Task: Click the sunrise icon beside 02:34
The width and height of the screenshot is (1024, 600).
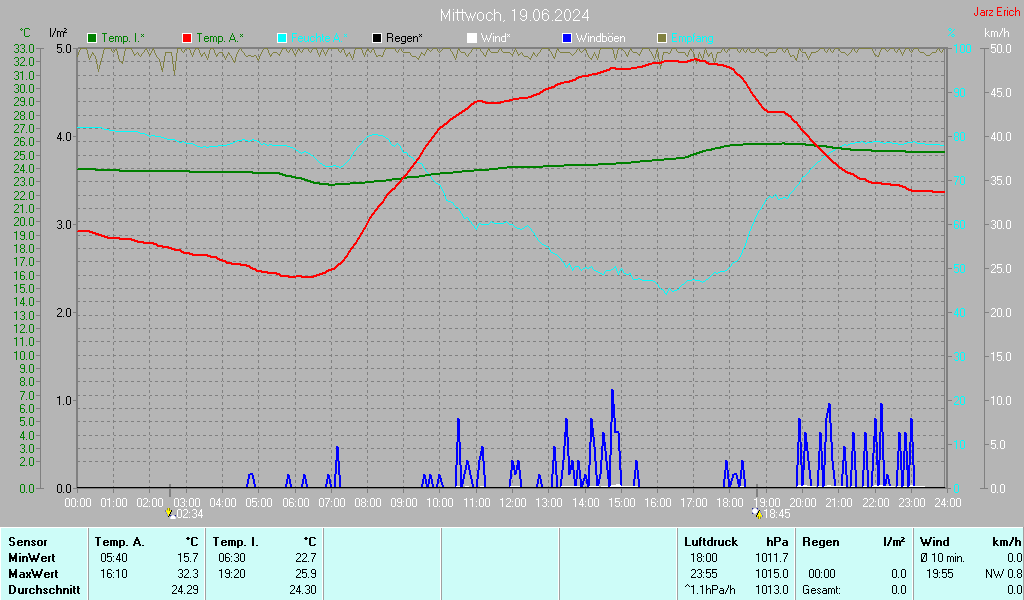Action: click(170, 514)
